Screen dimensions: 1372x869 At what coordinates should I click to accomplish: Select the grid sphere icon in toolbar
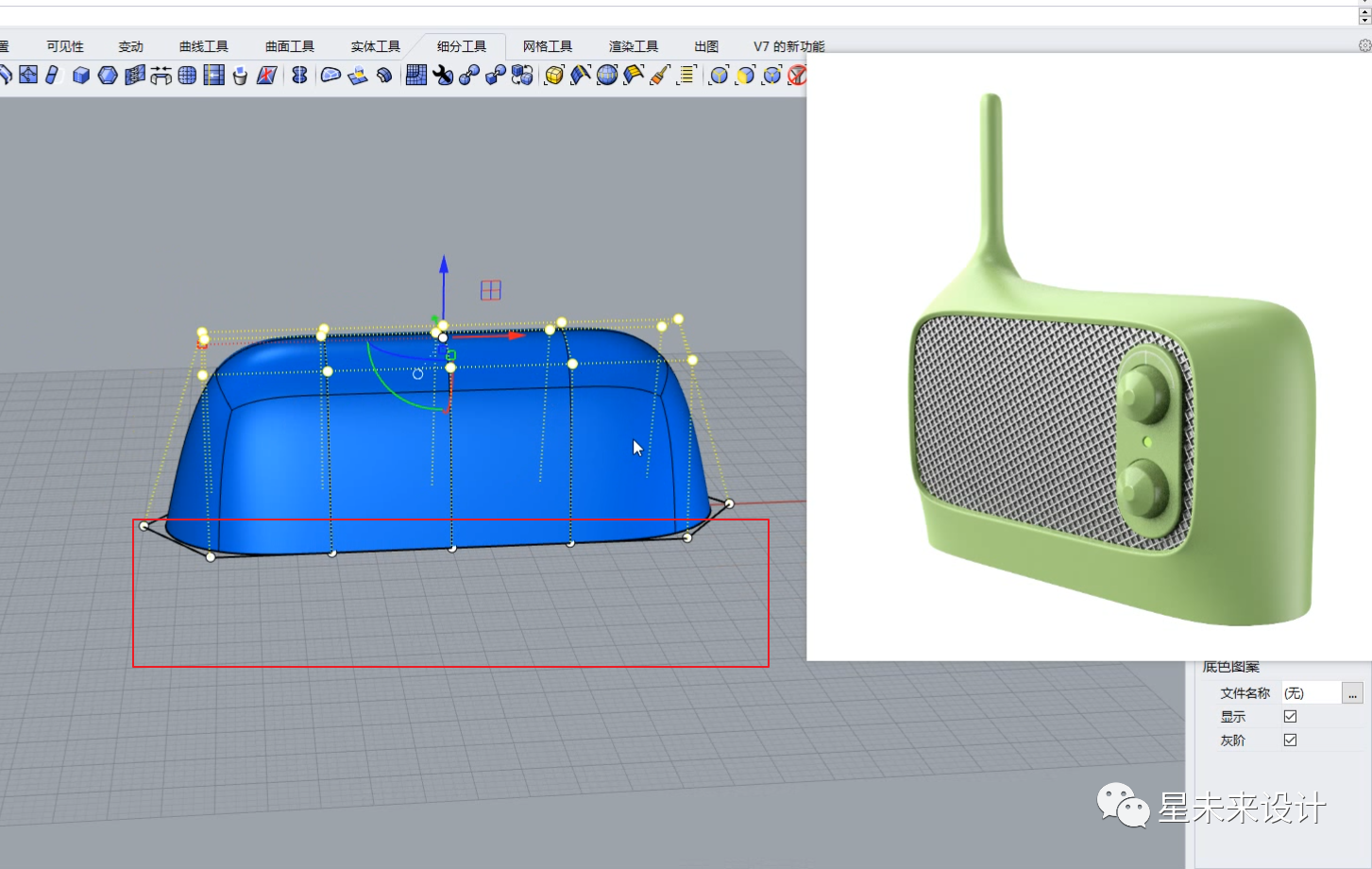[x=187, y=76]
